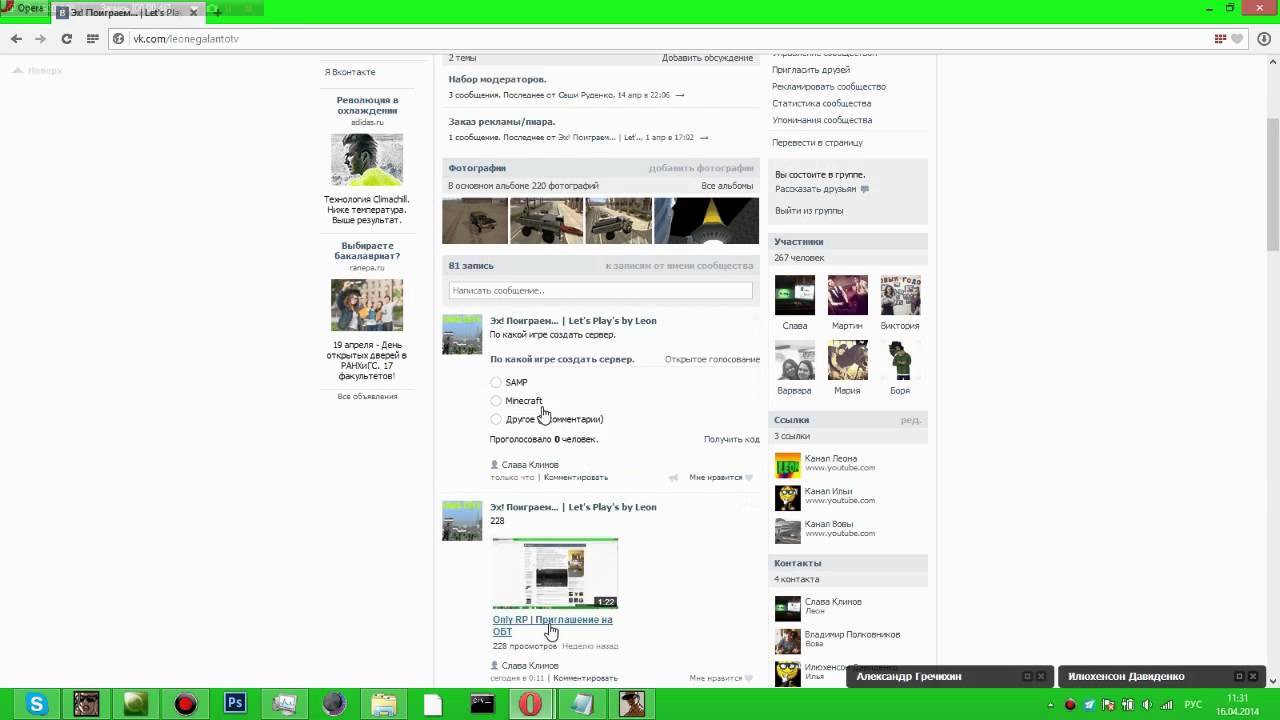Open the file explorer folder in taskbar
The width and height of the screenshot is (1280, 720).
[x=383, y=704]
